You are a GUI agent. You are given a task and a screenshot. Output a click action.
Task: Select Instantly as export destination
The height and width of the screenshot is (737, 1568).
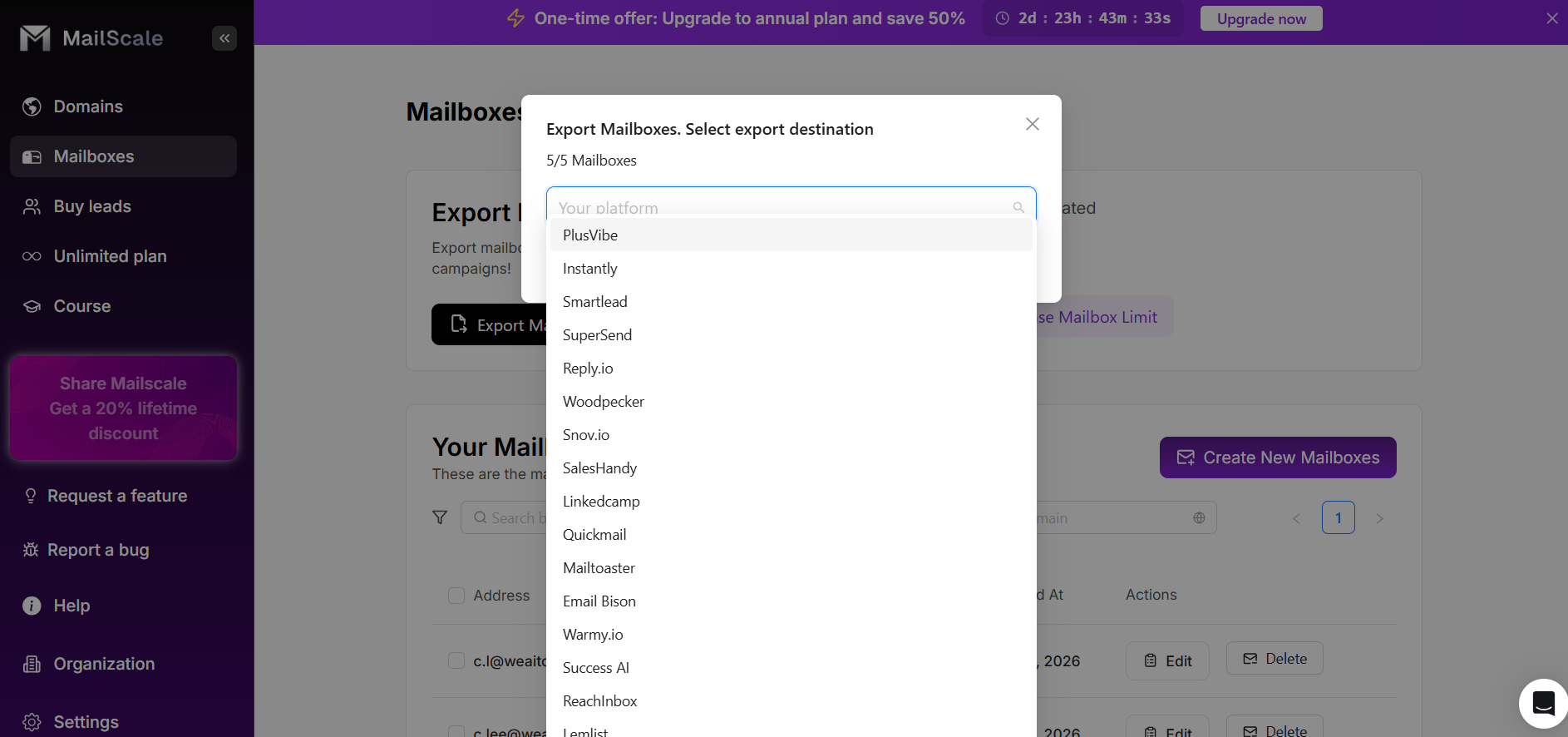point(791,269)
